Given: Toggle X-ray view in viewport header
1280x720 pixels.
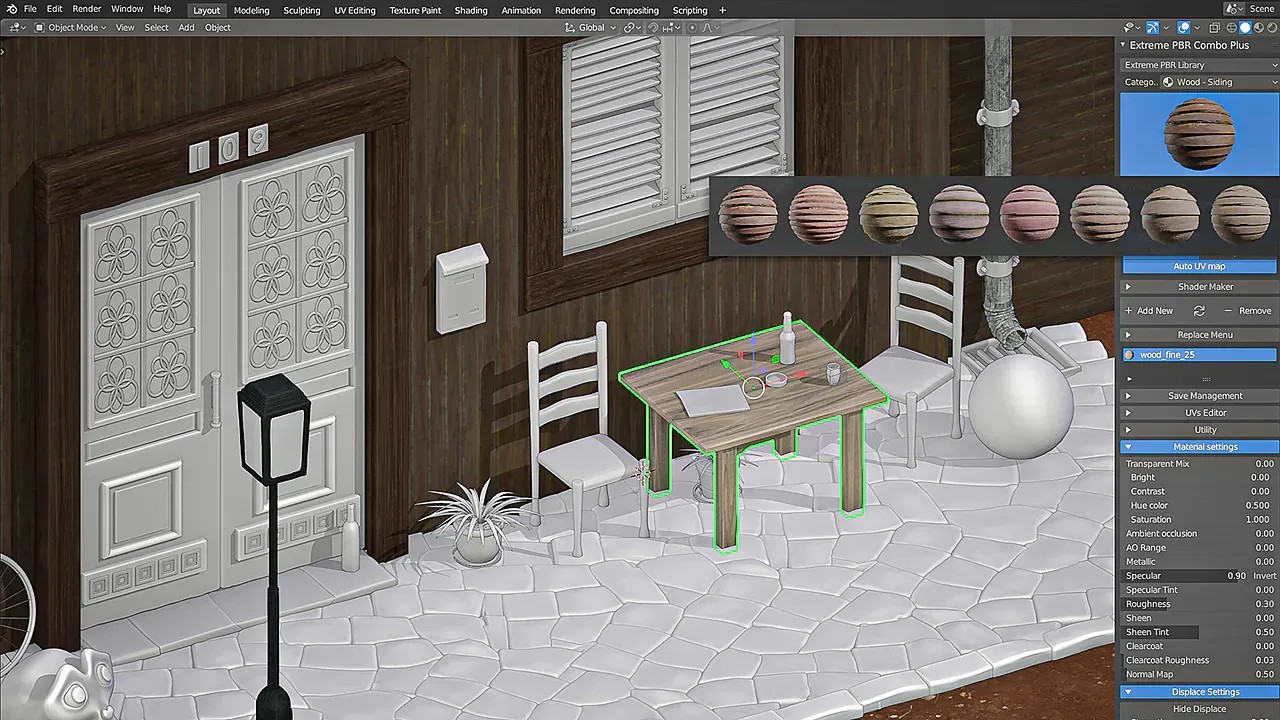Looking at the screenshot, I should (1214, 28).
